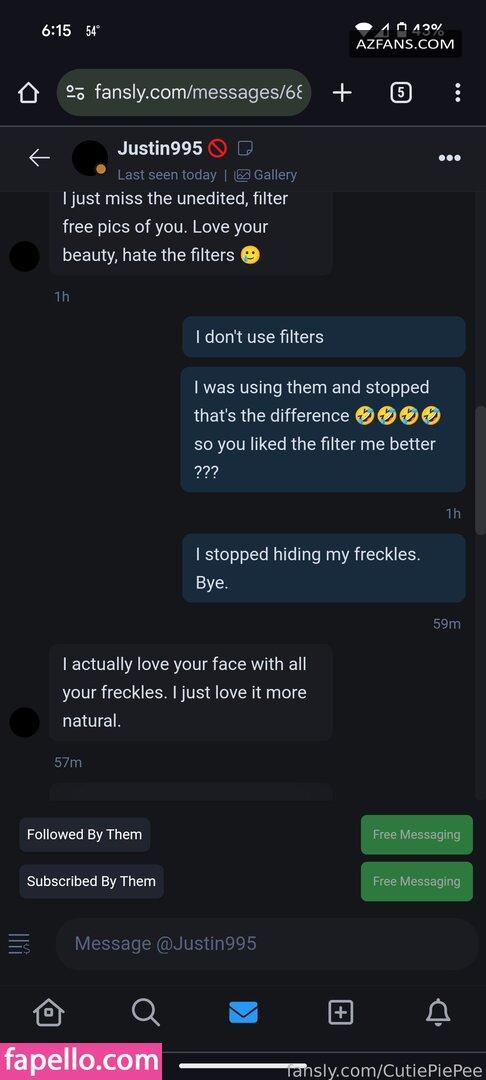This screenshot has height=1080, width=486.
Task: Open conversation options ellipsis menu
Action: [x=450, y=158]
